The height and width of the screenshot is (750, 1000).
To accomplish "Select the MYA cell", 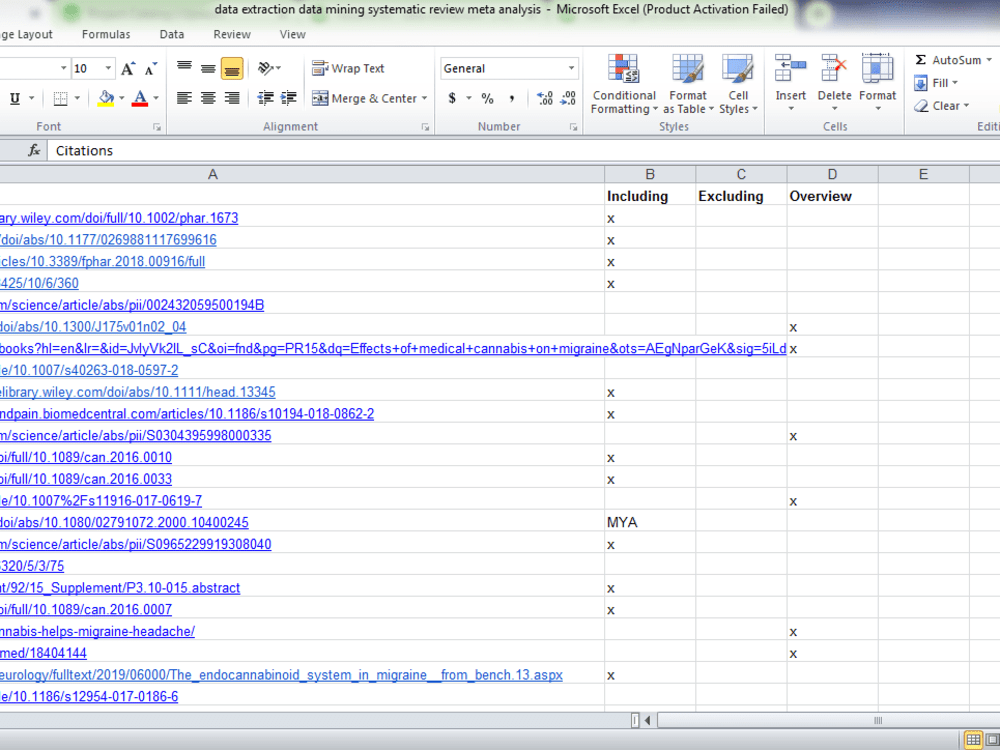I will click(x=650, y=522).
